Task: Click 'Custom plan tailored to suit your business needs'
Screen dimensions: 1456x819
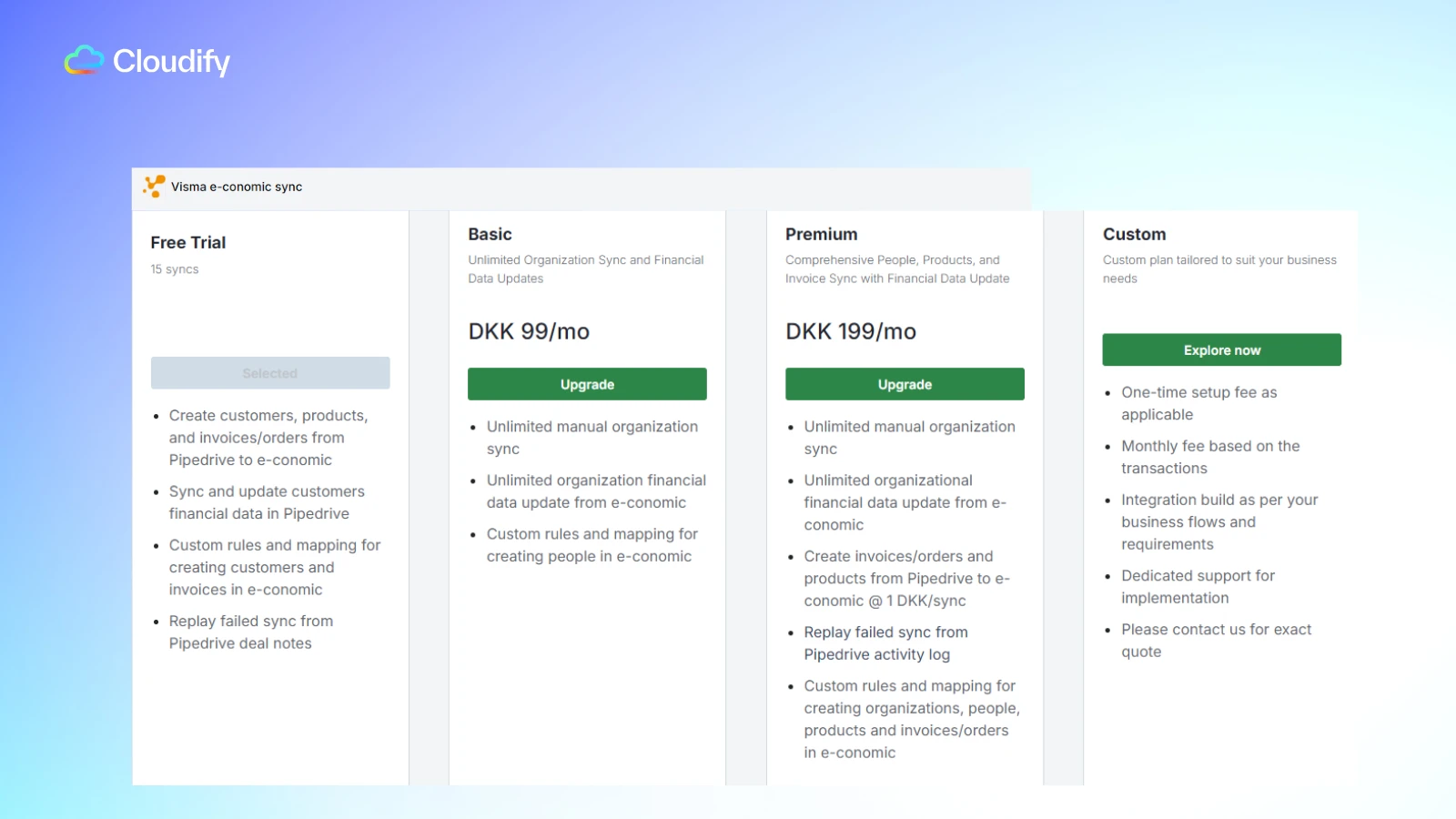Action: pyautogui.click(x=1219, y=269)
